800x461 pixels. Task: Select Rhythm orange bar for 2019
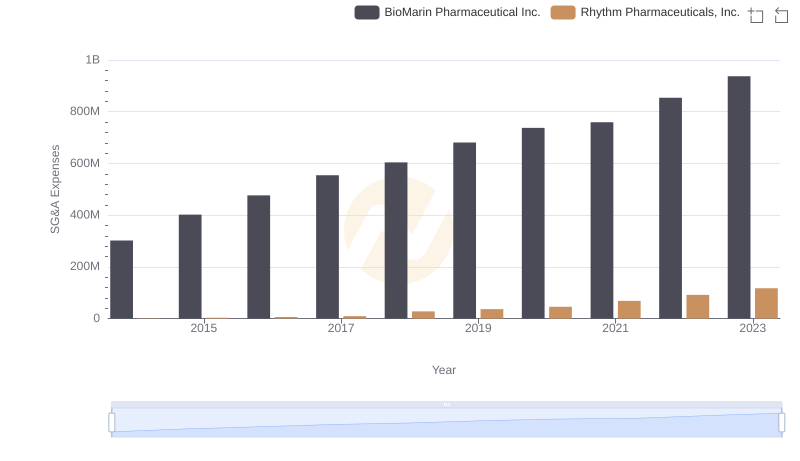click(x=492, y=314)
